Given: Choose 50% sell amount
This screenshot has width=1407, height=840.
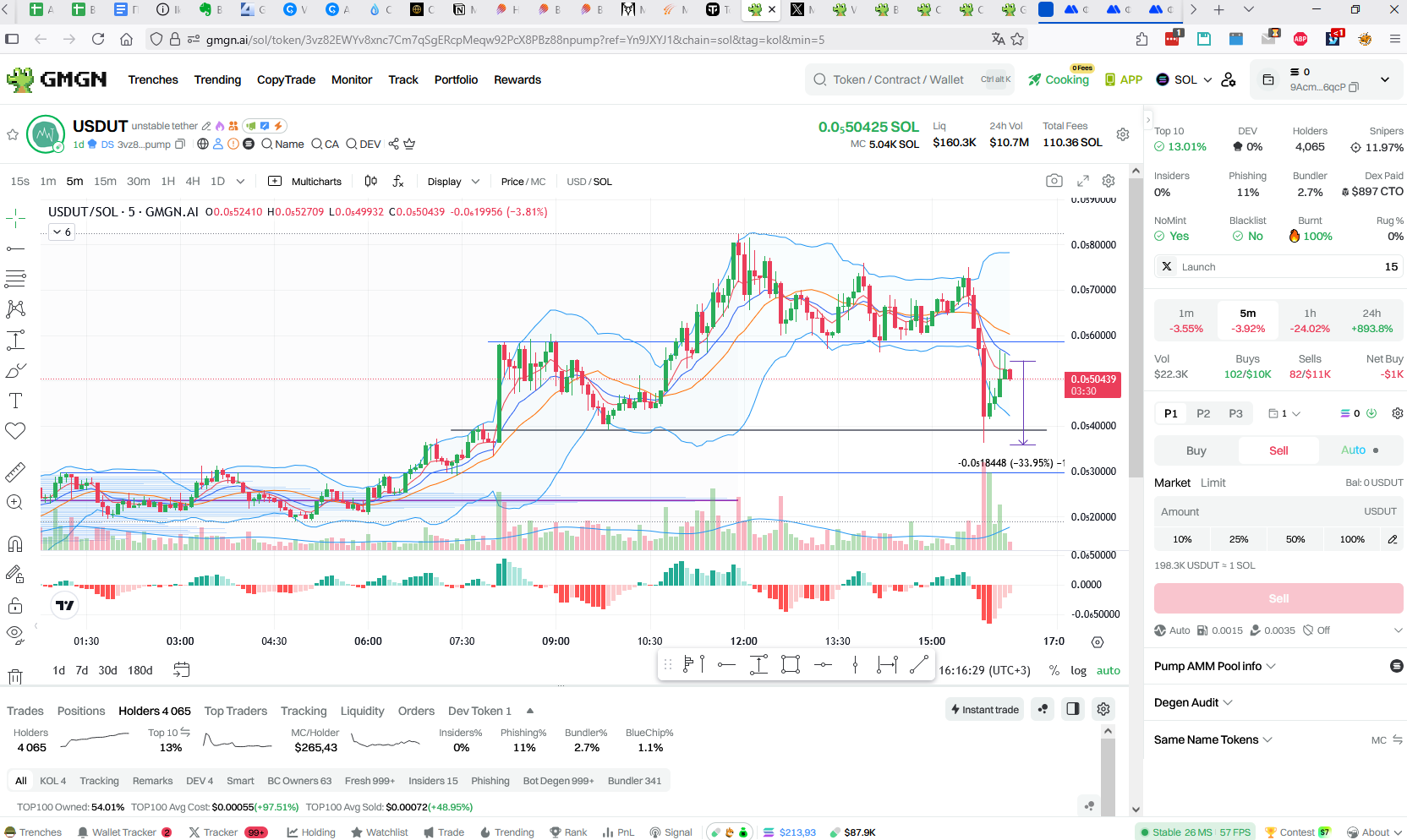Looking at the screenshot, I should coord(1295,539).
